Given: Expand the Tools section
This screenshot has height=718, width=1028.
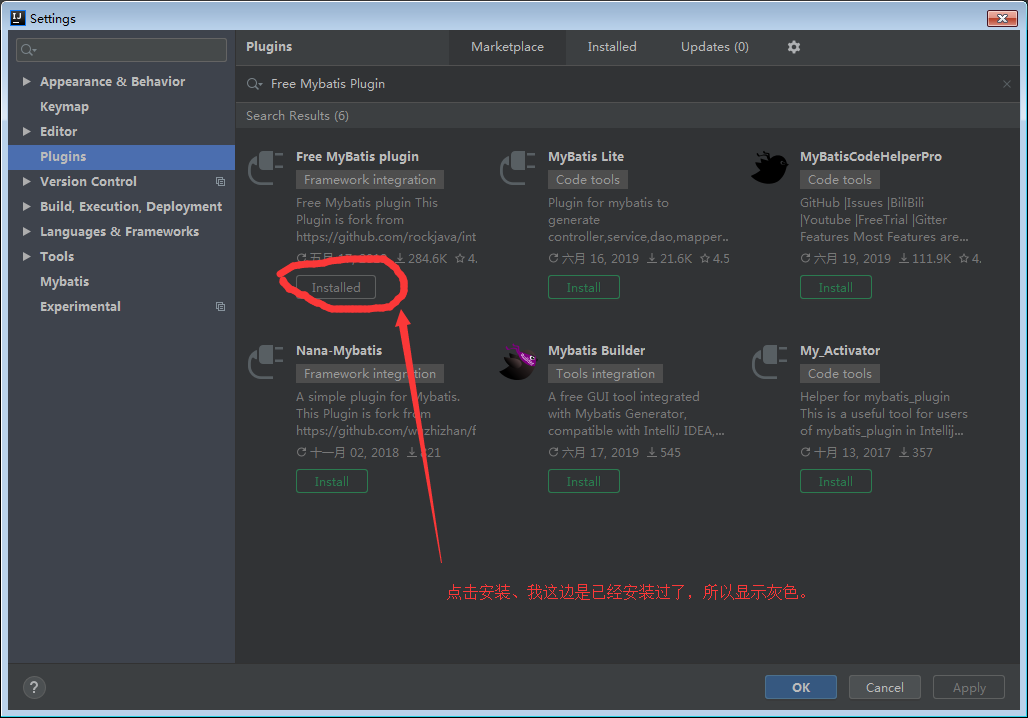Looking at the screenshot, I should (26, 256).
